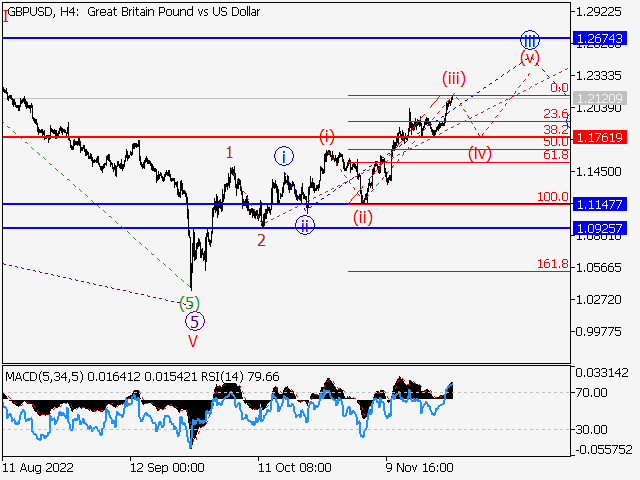Image resolution: width=640 pixels, height=480 pixels.
Task: Click the 12 Sep 00:00 time label
Action: 167,467
